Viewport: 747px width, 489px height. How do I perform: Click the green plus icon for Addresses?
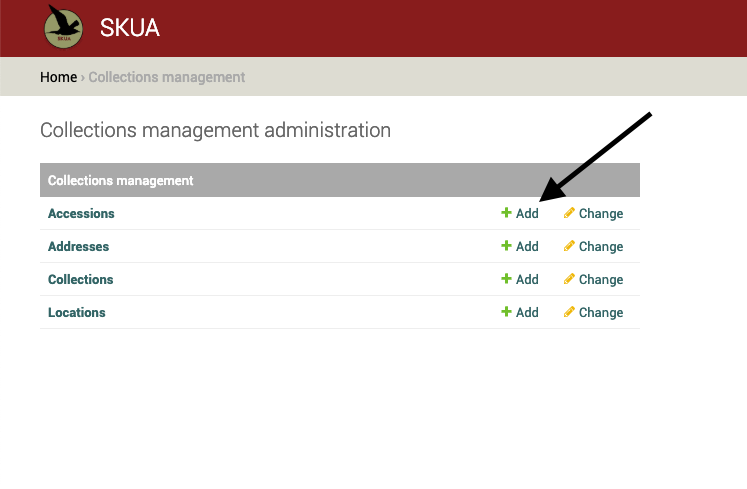point(506,246)
